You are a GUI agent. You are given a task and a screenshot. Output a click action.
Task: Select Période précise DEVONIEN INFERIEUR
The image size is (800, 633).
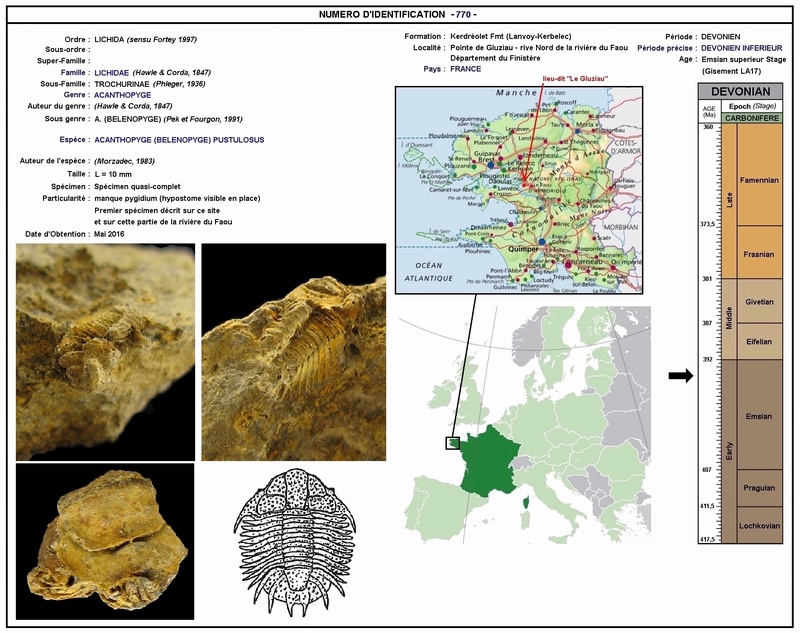[x=741, y=48]
